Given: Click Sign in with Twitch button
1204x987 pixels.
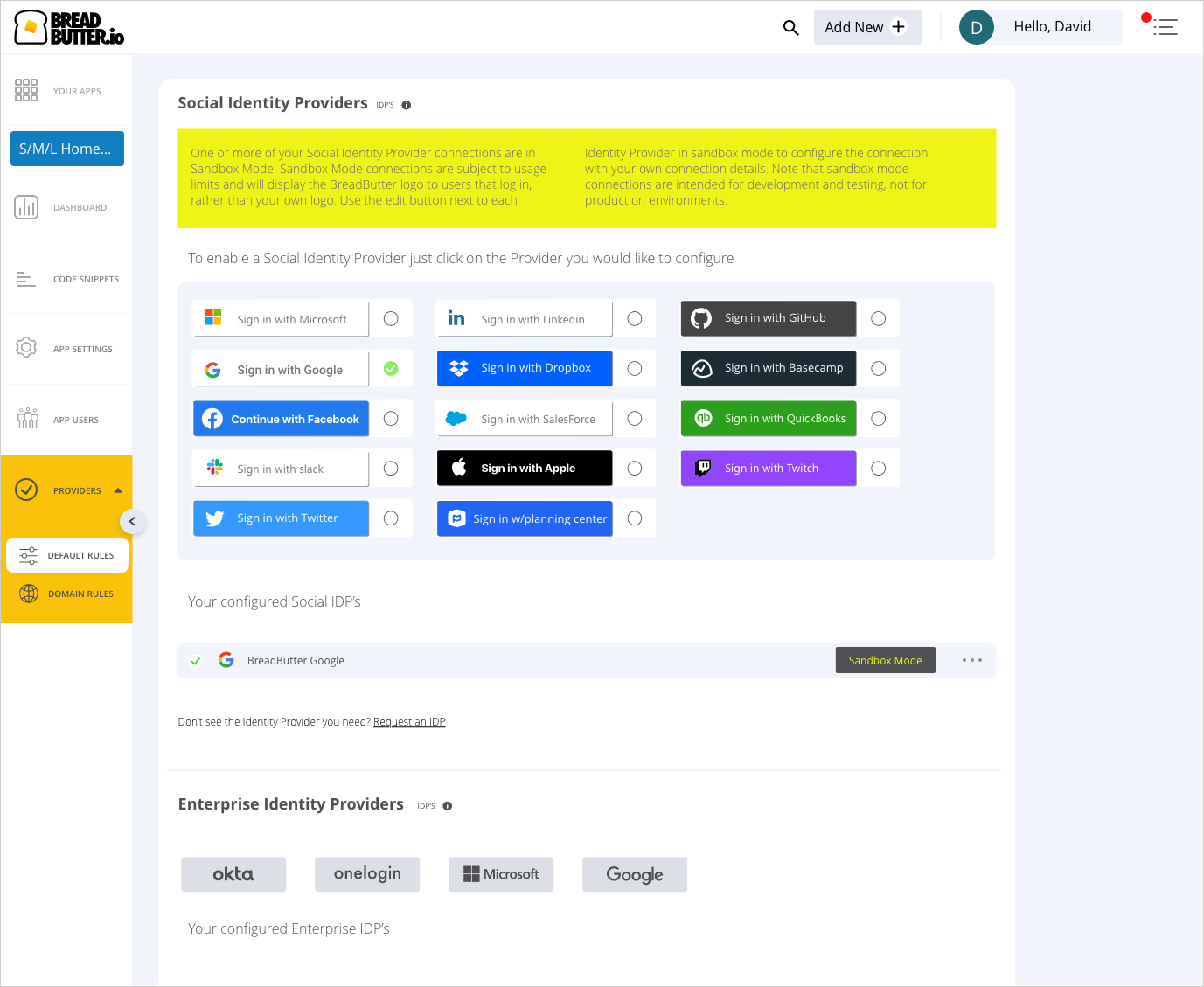Looking at the screenshot, I should tap(769, 468).
